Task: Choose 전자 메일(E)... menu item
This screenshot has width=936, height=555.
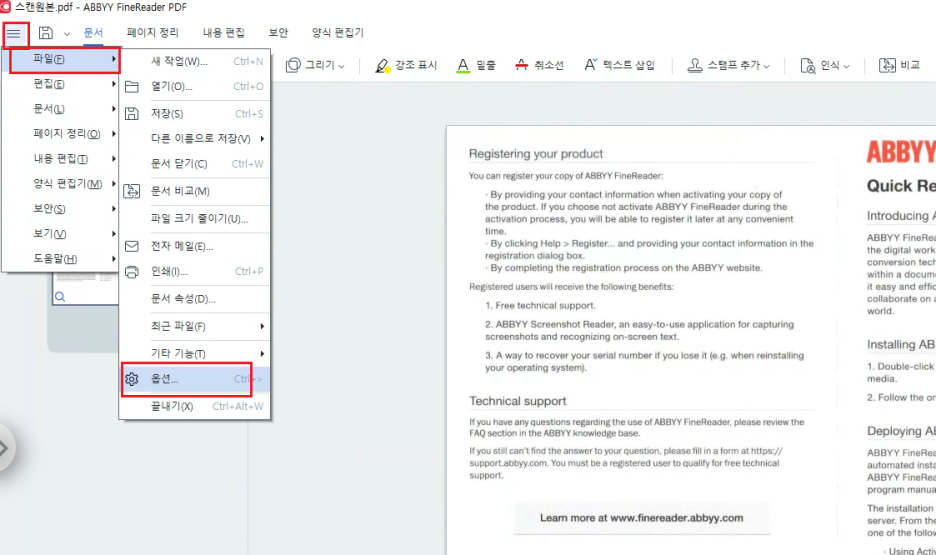Action: click(x=195, y=246)
